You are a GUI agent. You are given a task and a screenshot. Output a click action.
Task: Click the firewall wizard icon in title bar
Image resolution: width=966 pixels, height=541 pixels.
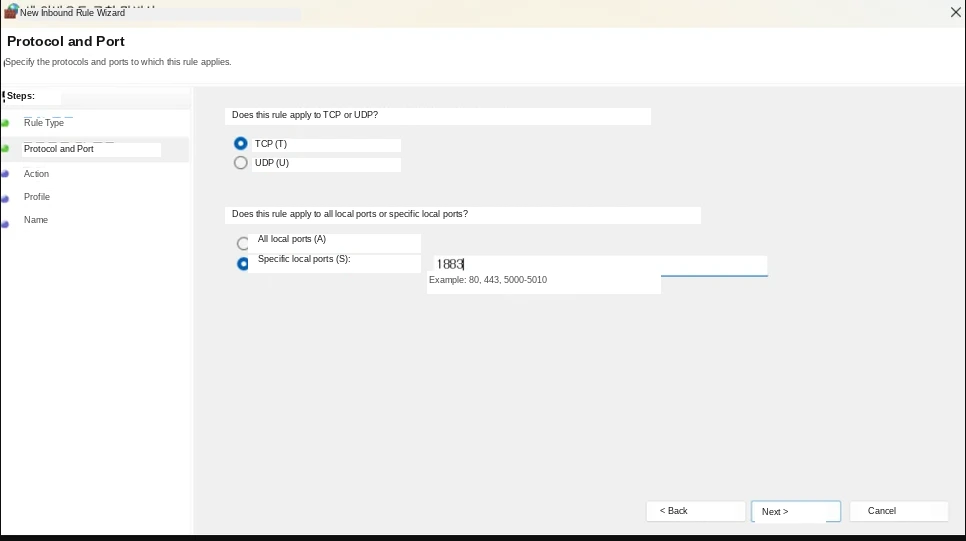pos(10,11)
